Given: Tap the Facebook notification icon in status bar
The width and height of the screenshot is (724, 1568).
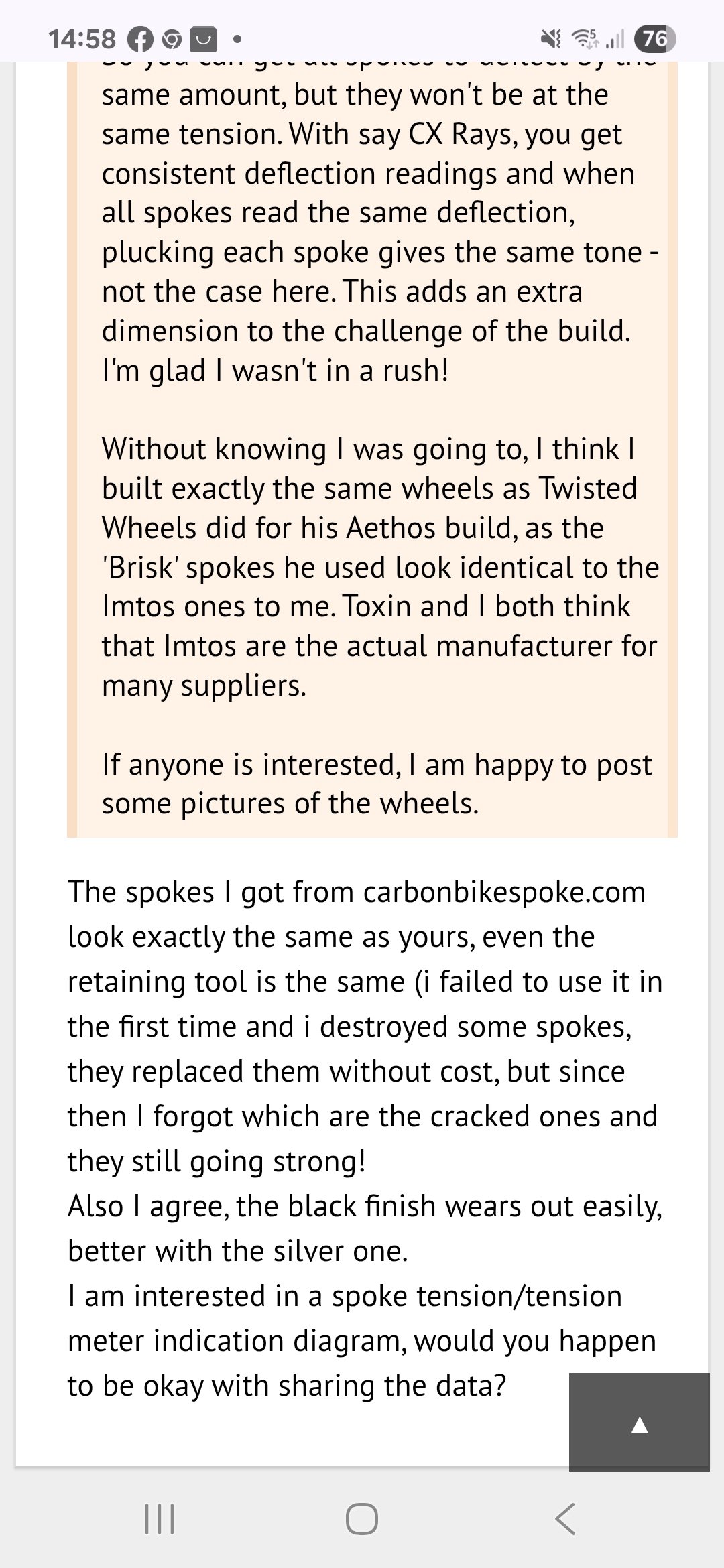Looking at the screenshot, I should 140,40.
